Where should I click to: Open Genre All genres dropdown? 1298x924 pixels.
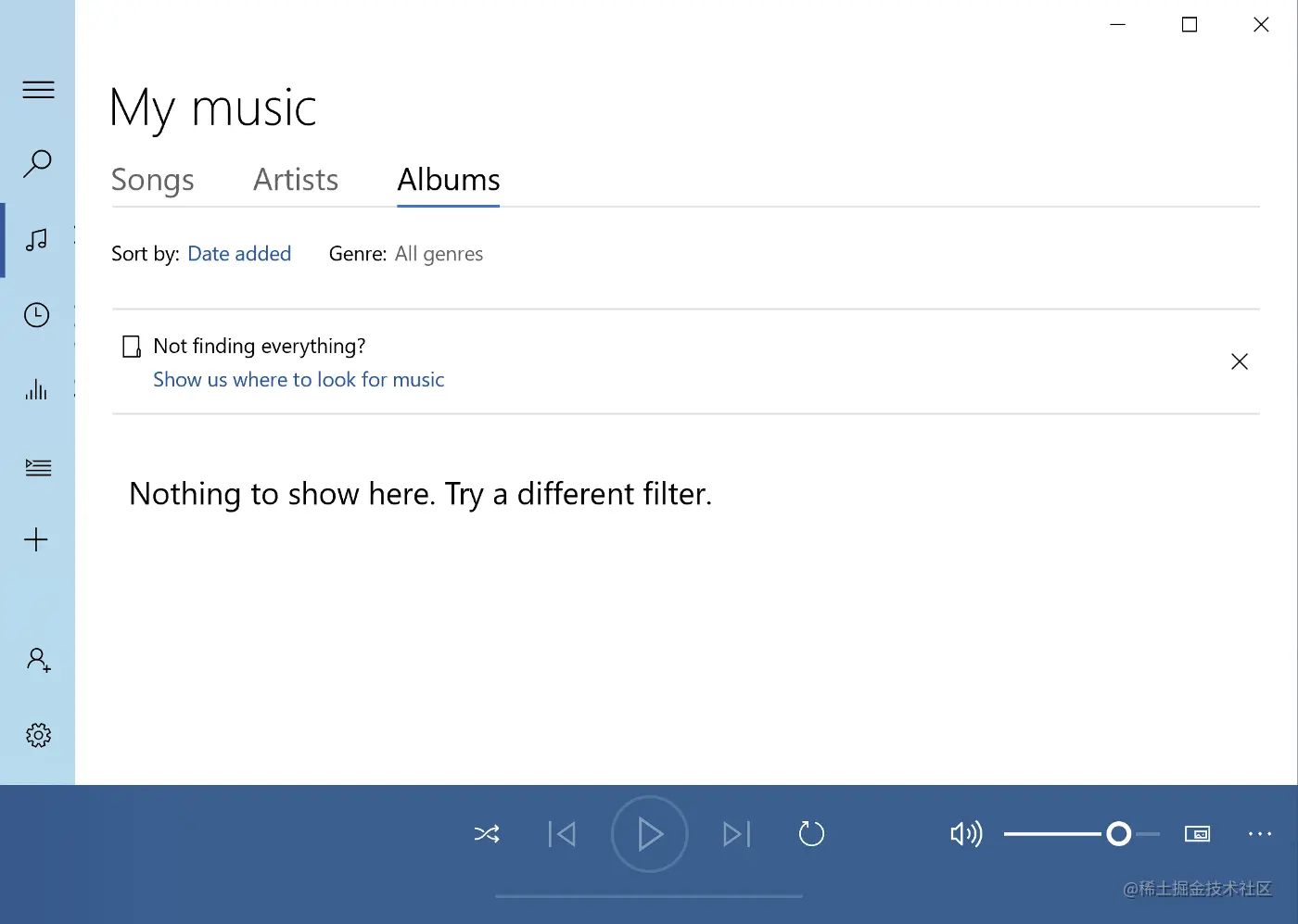(439, 254)
